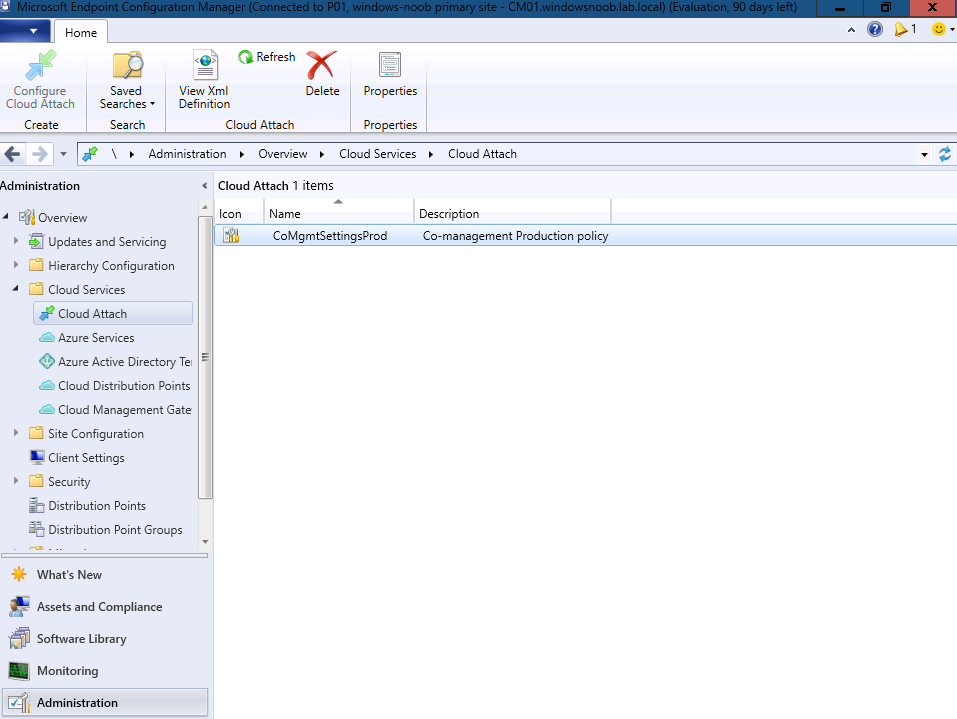Sort by the Description column header
The image size is (957, 719).
[x=513, y=214]
